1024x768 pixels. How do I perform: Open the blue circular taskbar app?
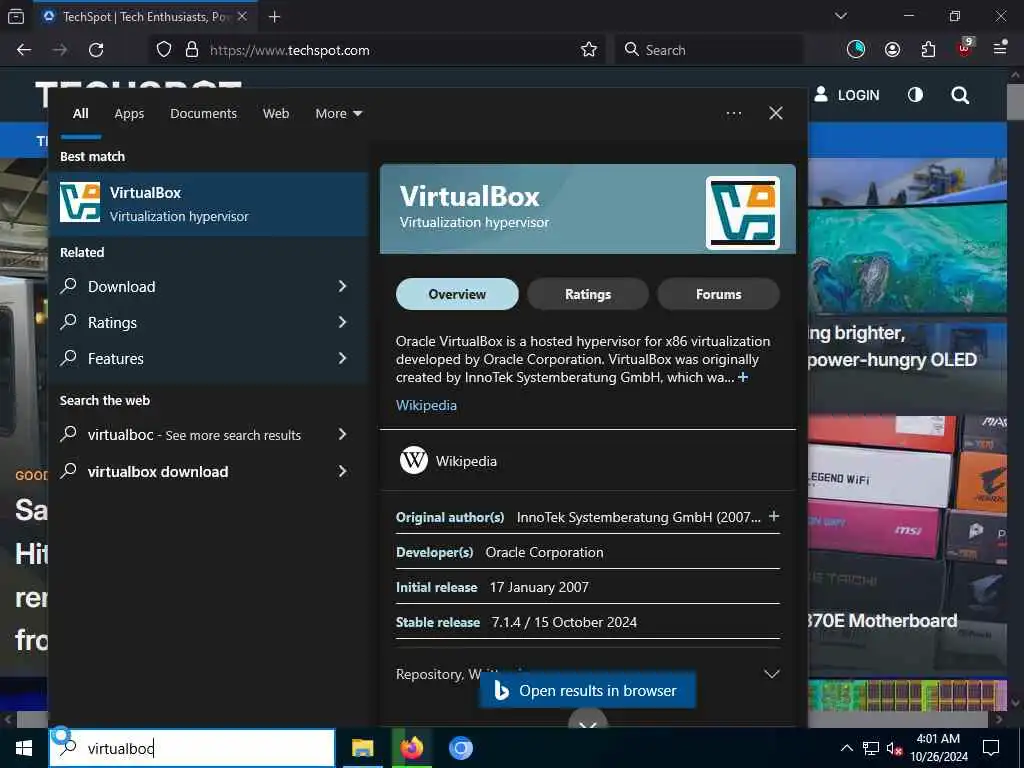[x=460, y=748]
